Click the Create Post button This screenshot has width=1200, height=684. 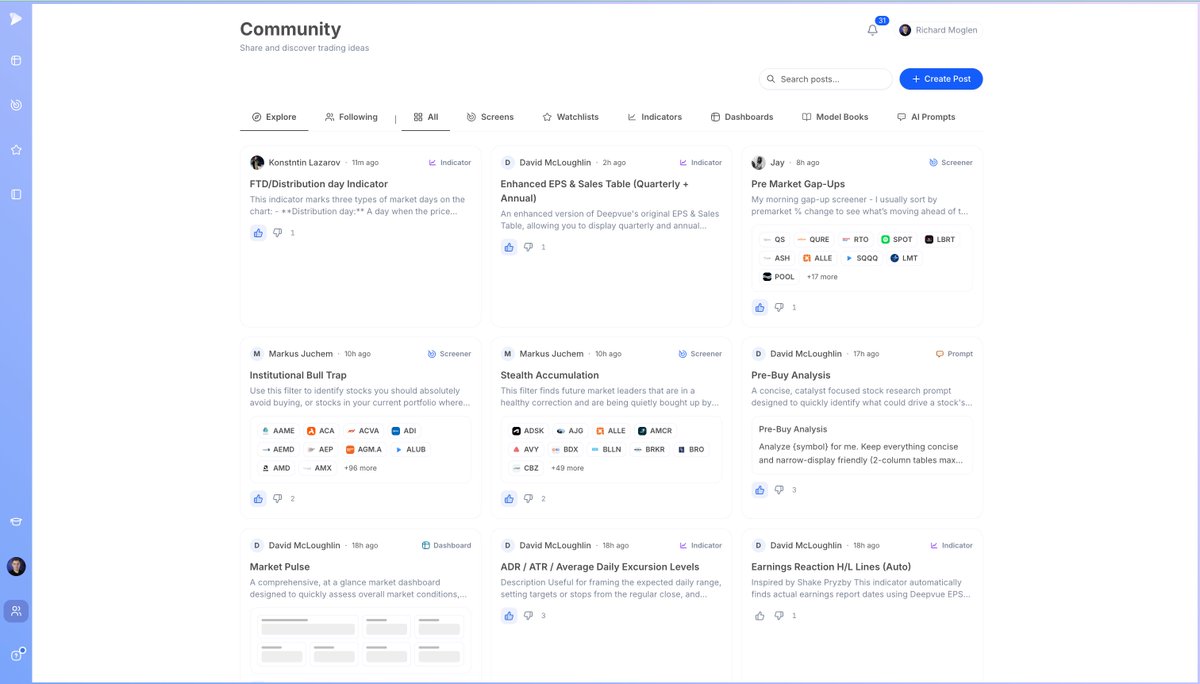941,79
